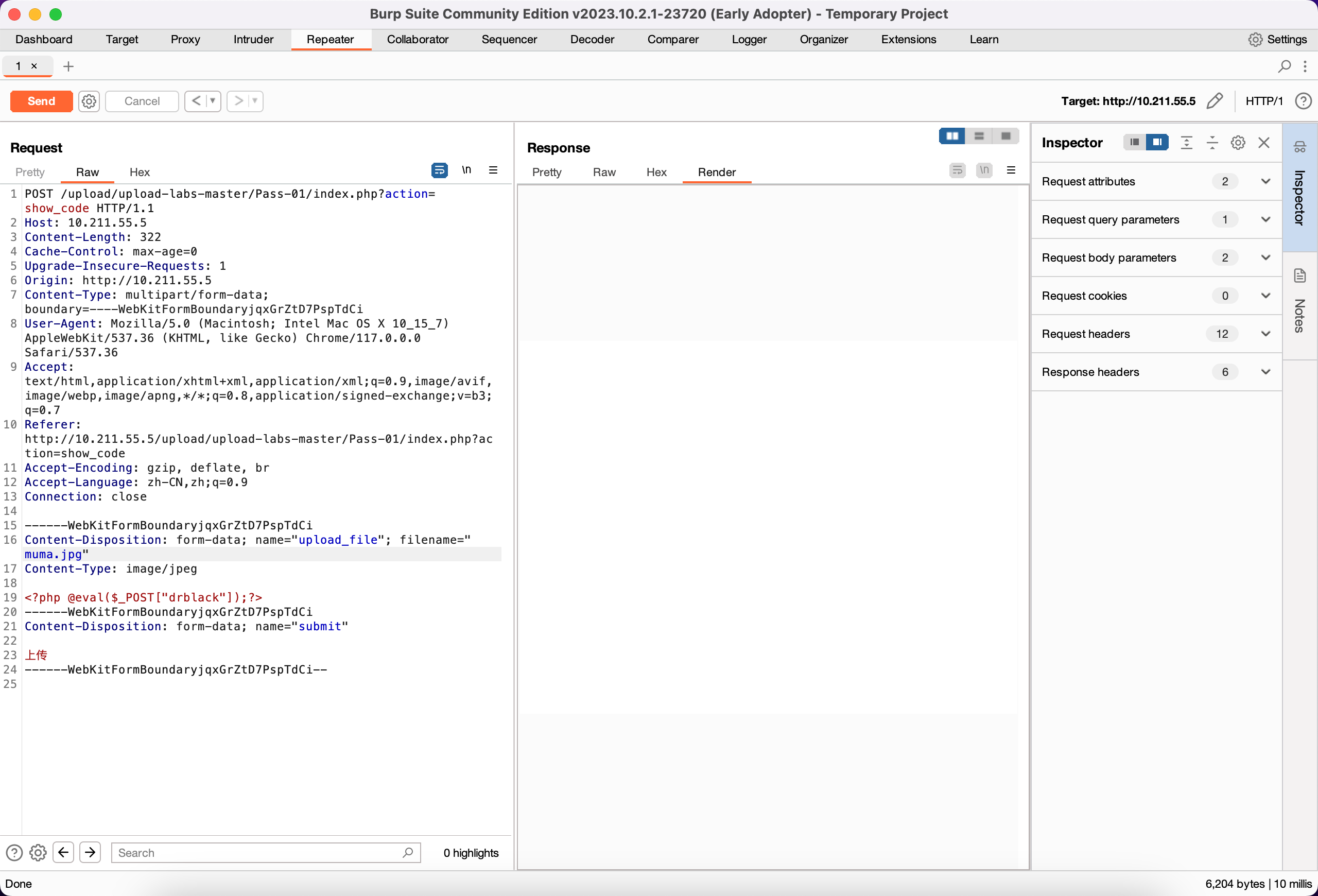
Task: Select Request Hex view
Action: (140, 172)
